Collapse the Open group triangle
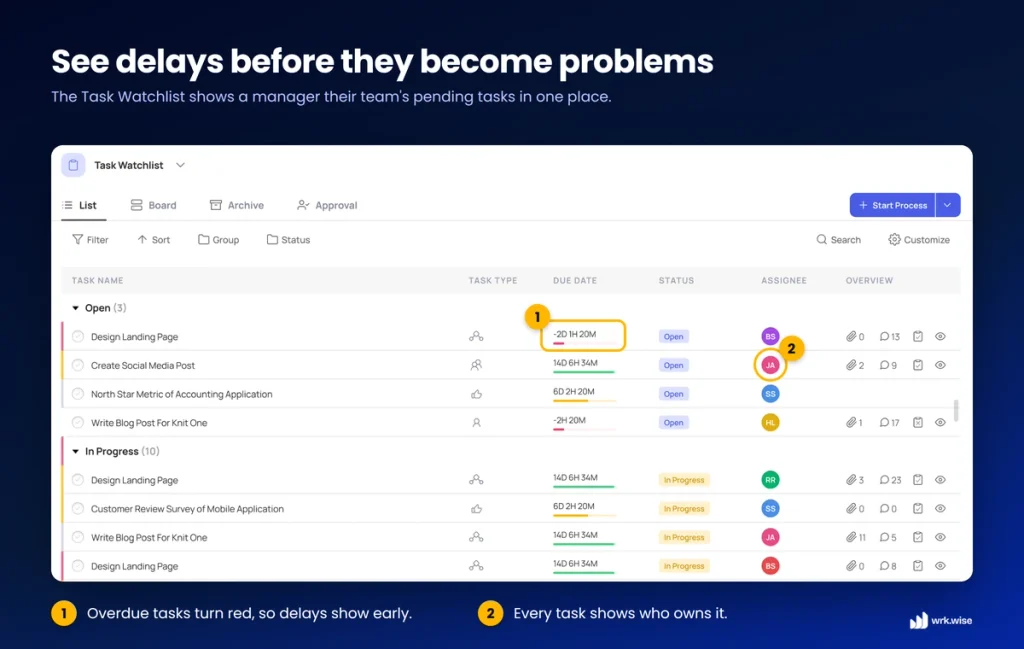1024x649 pixels. point(75,308)
